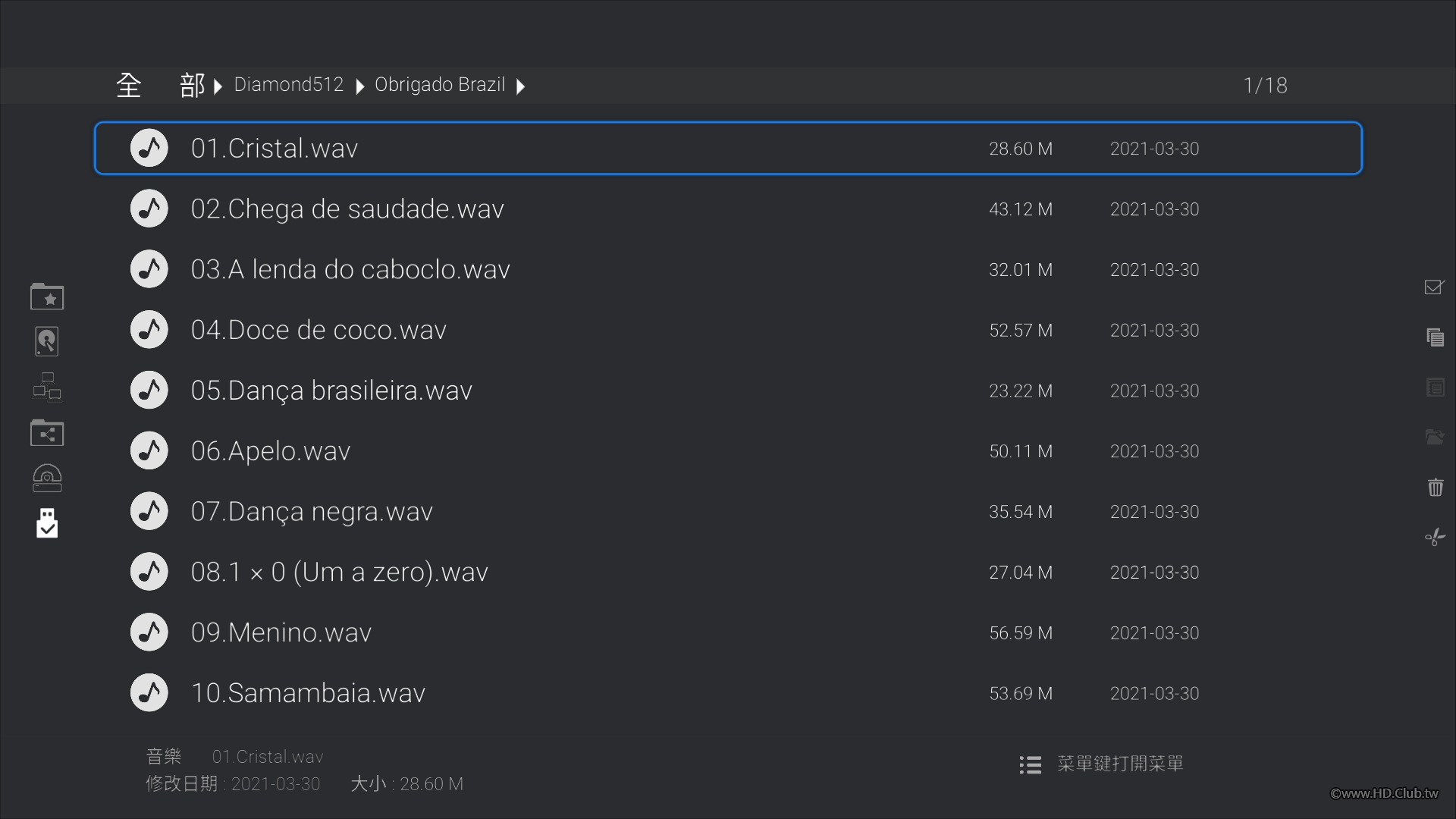Select 02.Chega de saudade.wav

[x=347, y=209]
